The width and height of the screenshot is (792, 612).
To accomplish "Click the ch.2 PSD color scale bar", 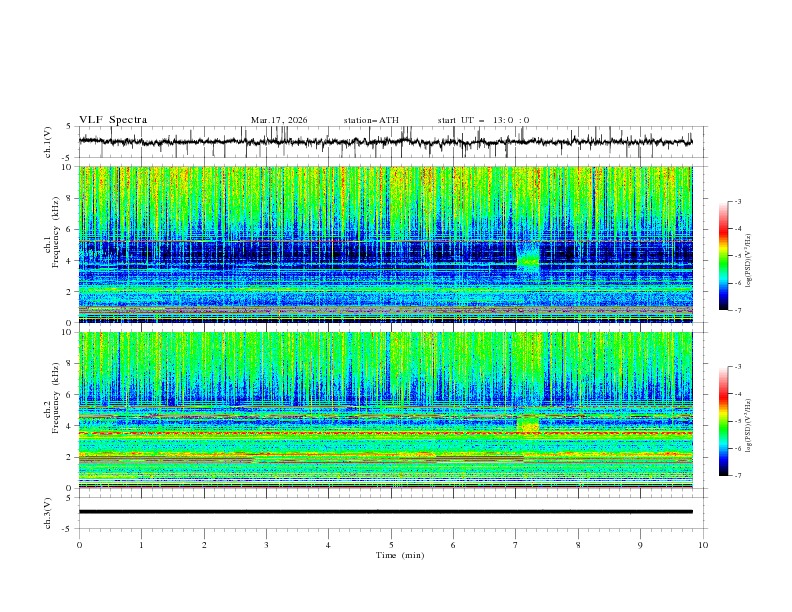I will [723, 421].
